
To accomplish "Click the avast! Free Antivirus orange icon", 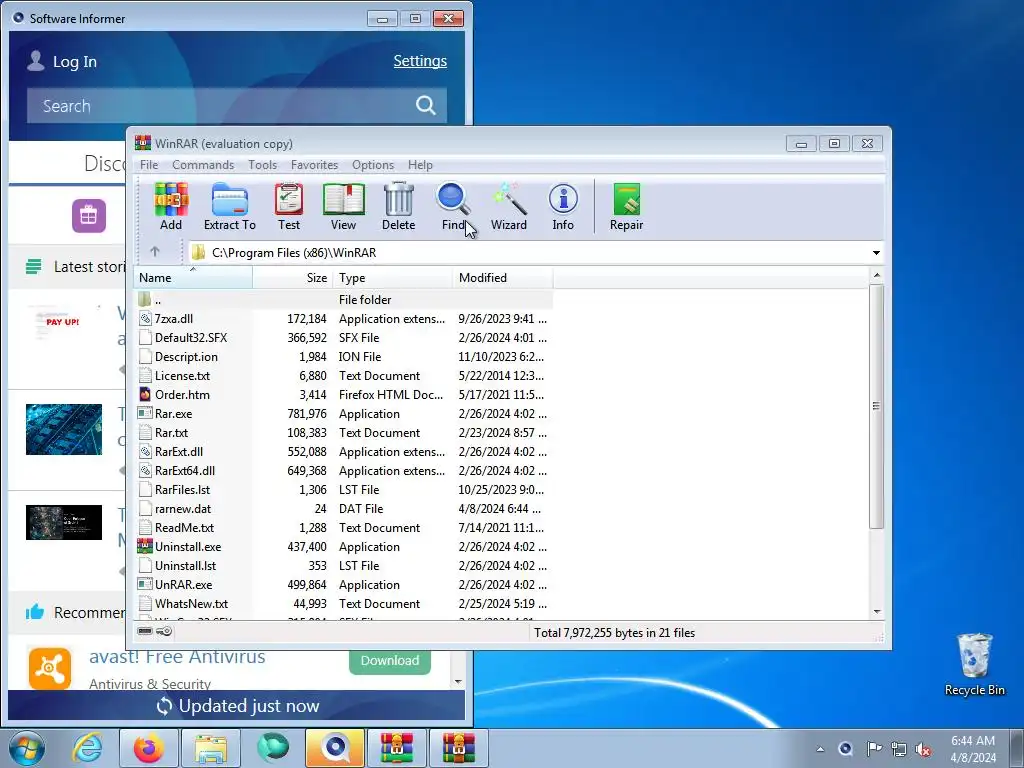I will pyautogui.click(x=50, y=667).
